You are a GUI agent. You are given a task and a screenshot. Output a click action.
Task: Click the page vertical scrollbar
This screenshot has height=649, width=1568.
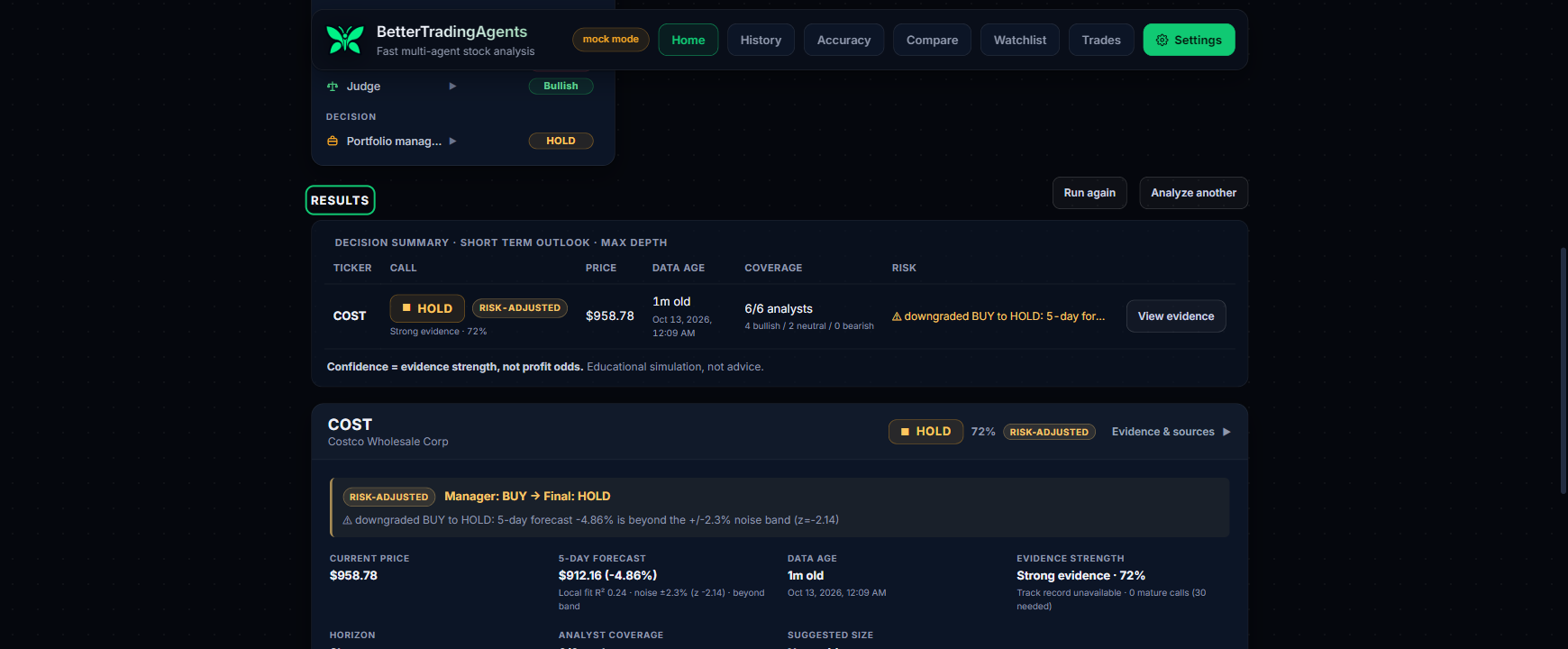pos(1563,370)
